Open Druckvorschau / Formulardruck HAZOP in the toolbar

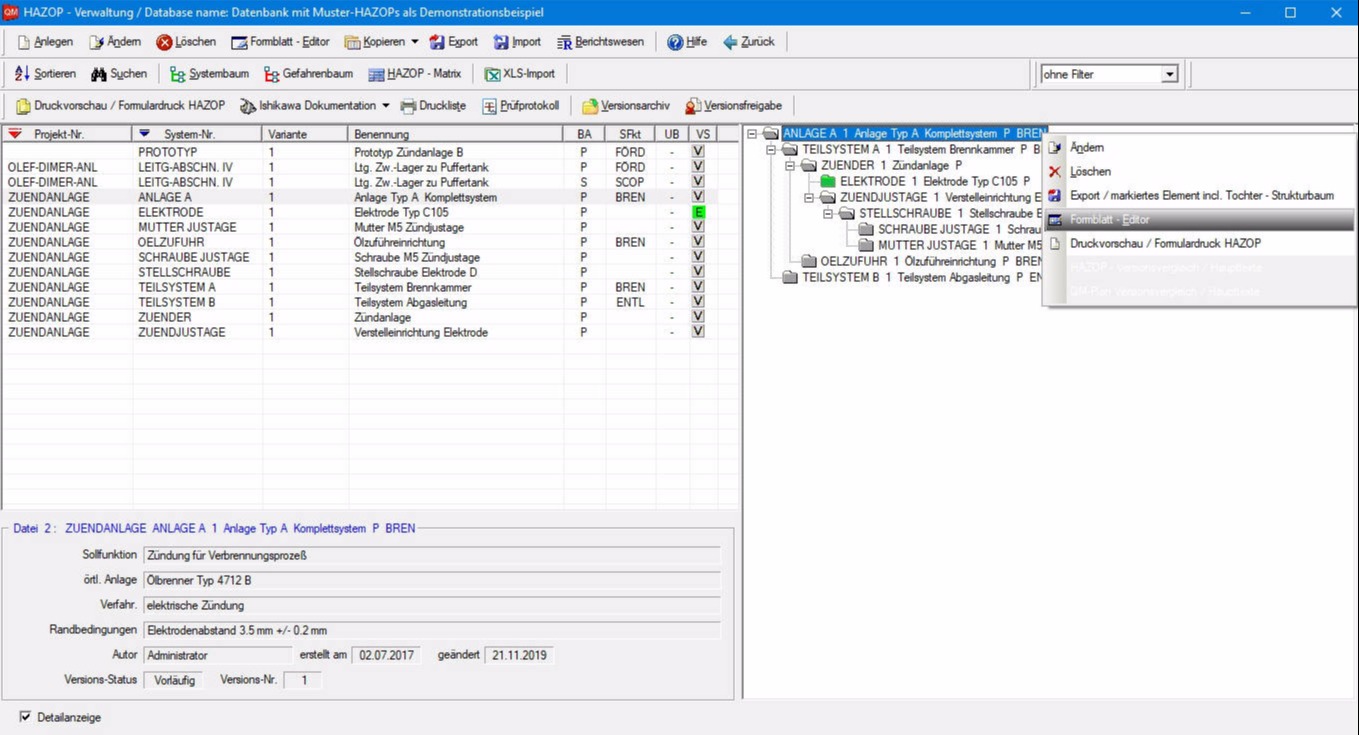[x=120, y=106]
